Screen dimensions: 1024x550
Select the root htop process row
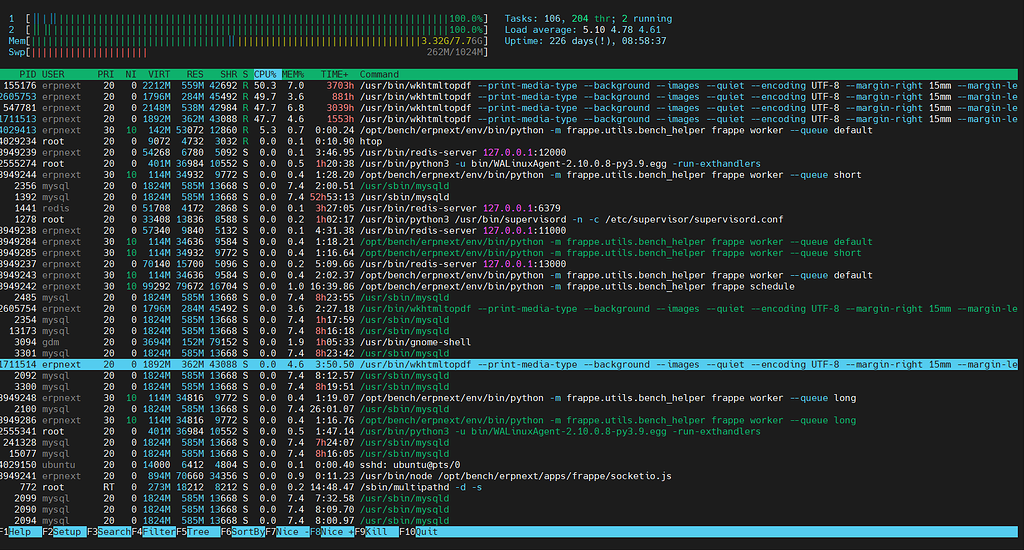click(509, 141)
